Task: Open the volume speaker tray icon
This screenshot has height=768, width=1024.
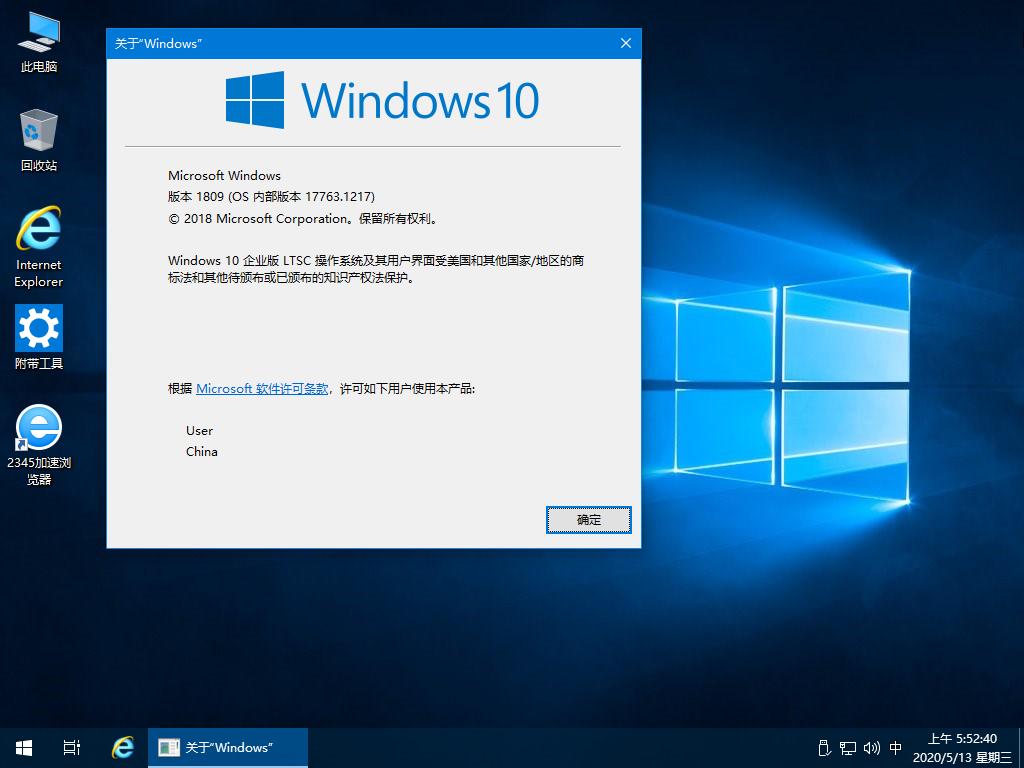Action: click(x=871, y=748)
